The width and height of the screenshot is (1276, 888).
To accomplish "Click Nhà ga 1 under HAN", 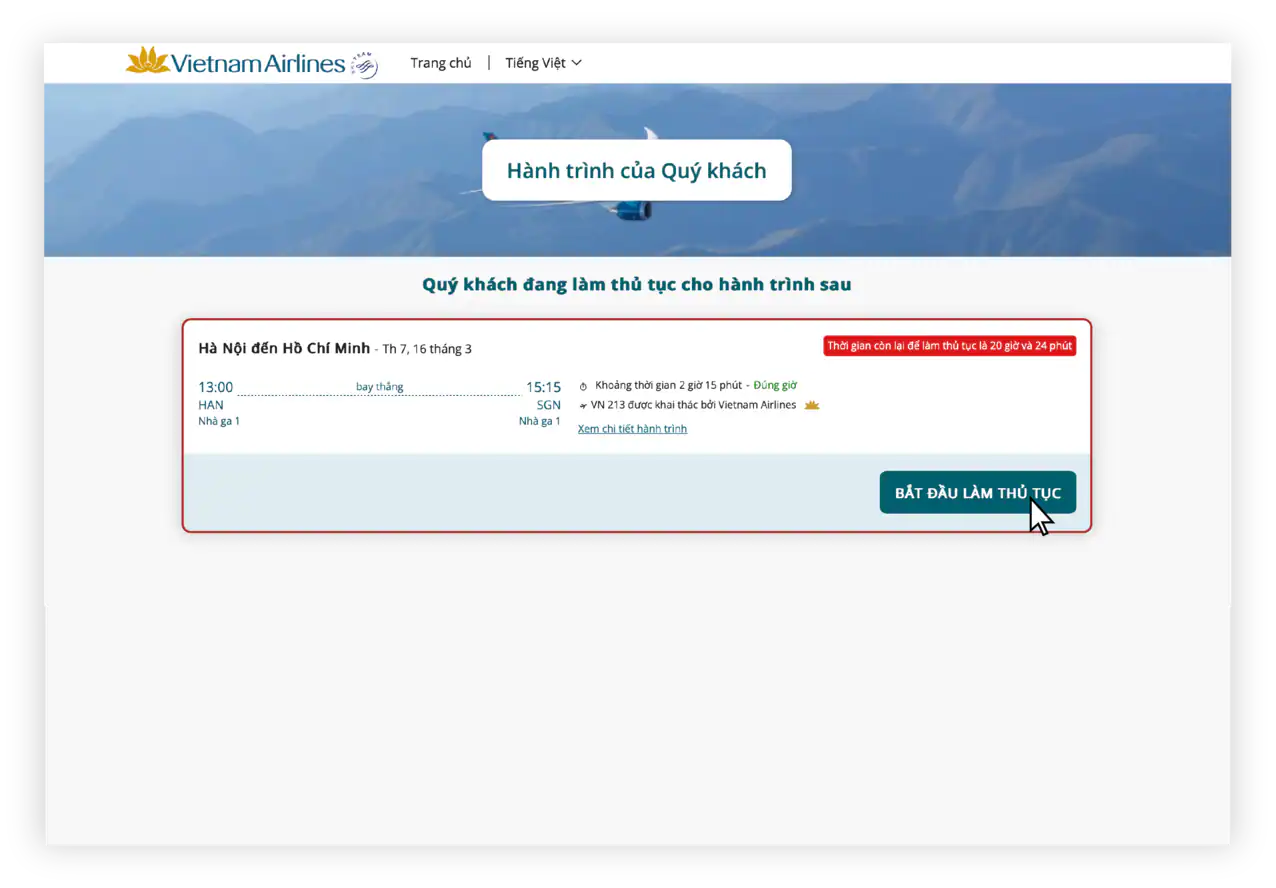I will pos(219,421).
